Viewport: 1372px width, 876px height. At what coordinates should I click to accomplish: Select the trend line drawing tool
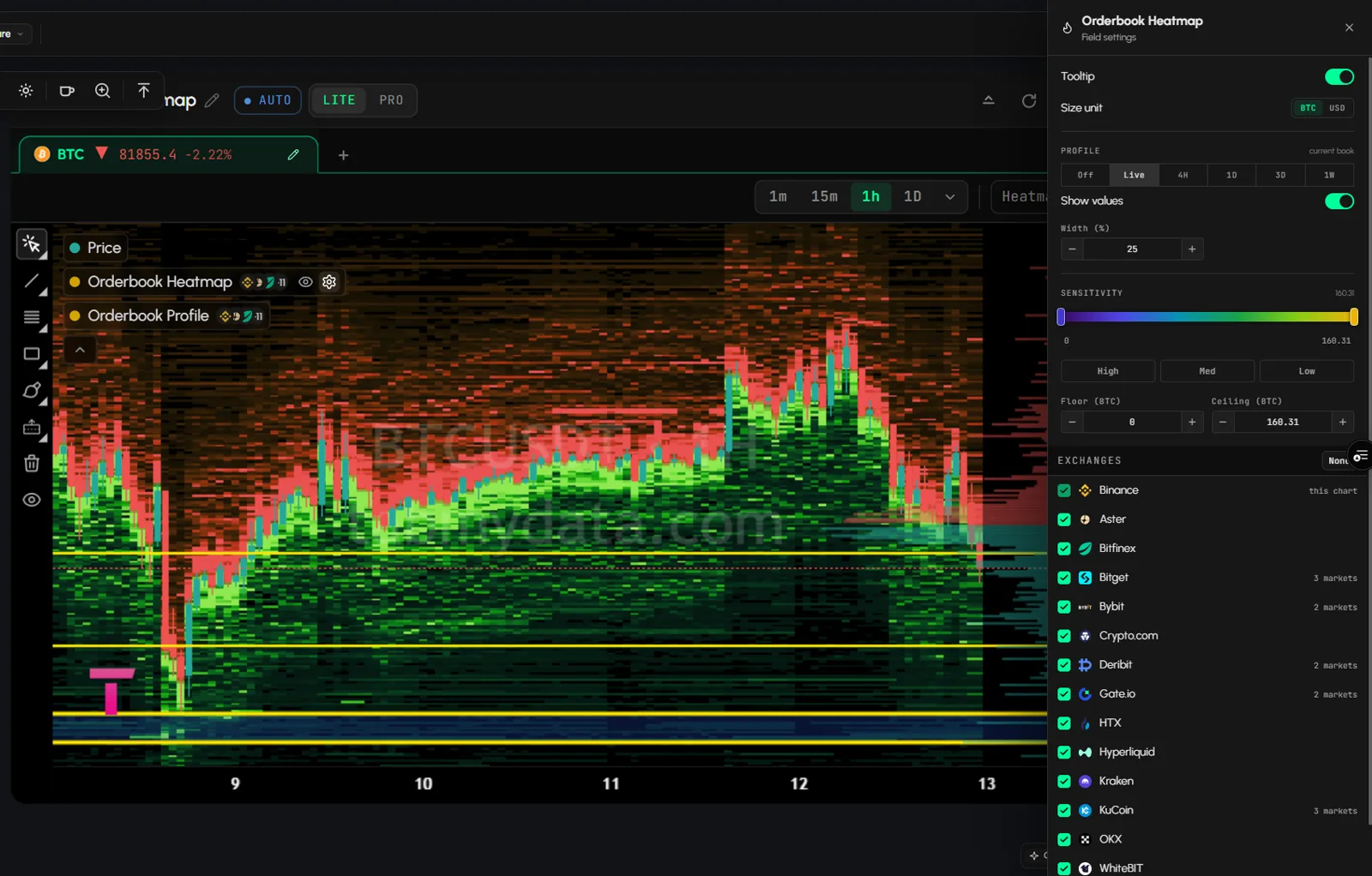32,281
